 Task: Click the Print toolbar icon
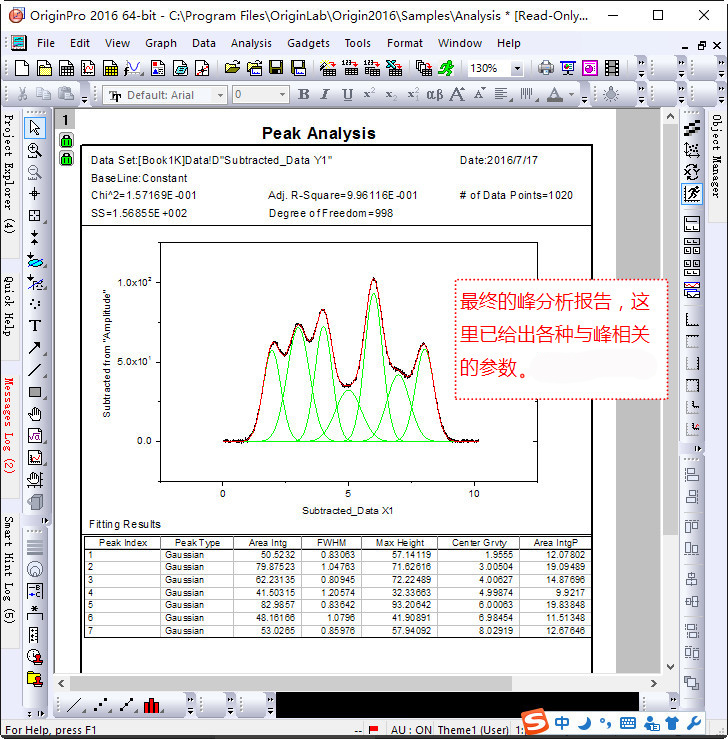tap(546, 68)
